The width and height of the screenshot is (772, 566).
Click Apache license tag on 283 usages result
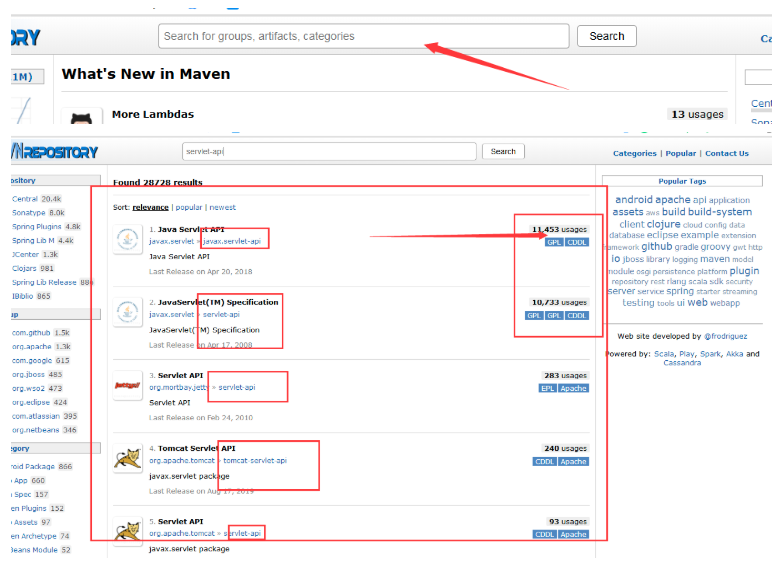[x=574, y=388]
